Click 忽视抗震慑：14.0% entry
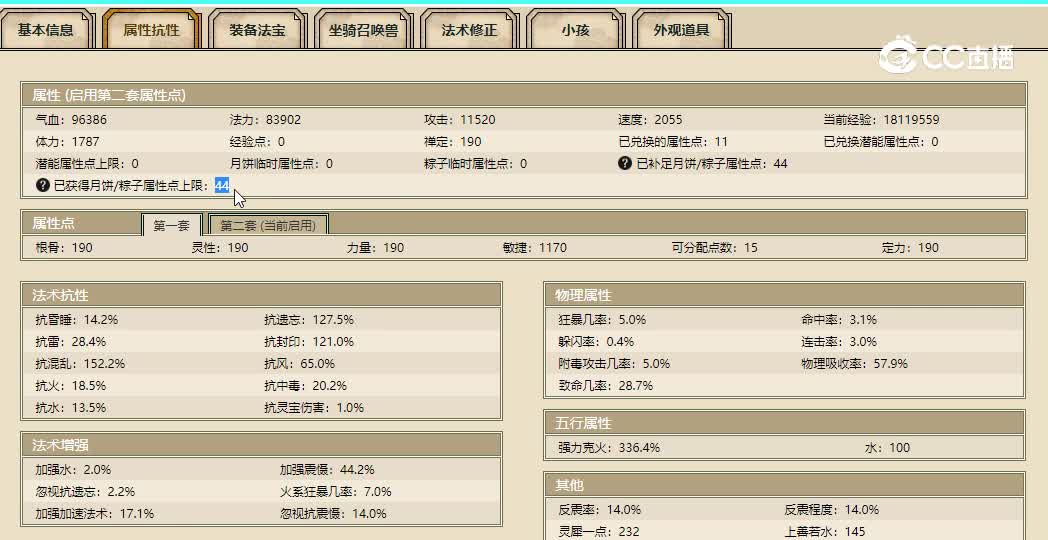 tap(333, 513)
